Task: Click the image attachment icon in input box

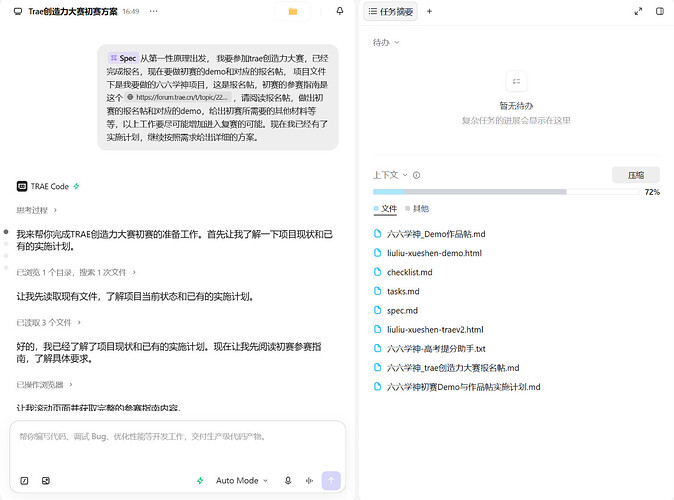Action: click(46, 481)
